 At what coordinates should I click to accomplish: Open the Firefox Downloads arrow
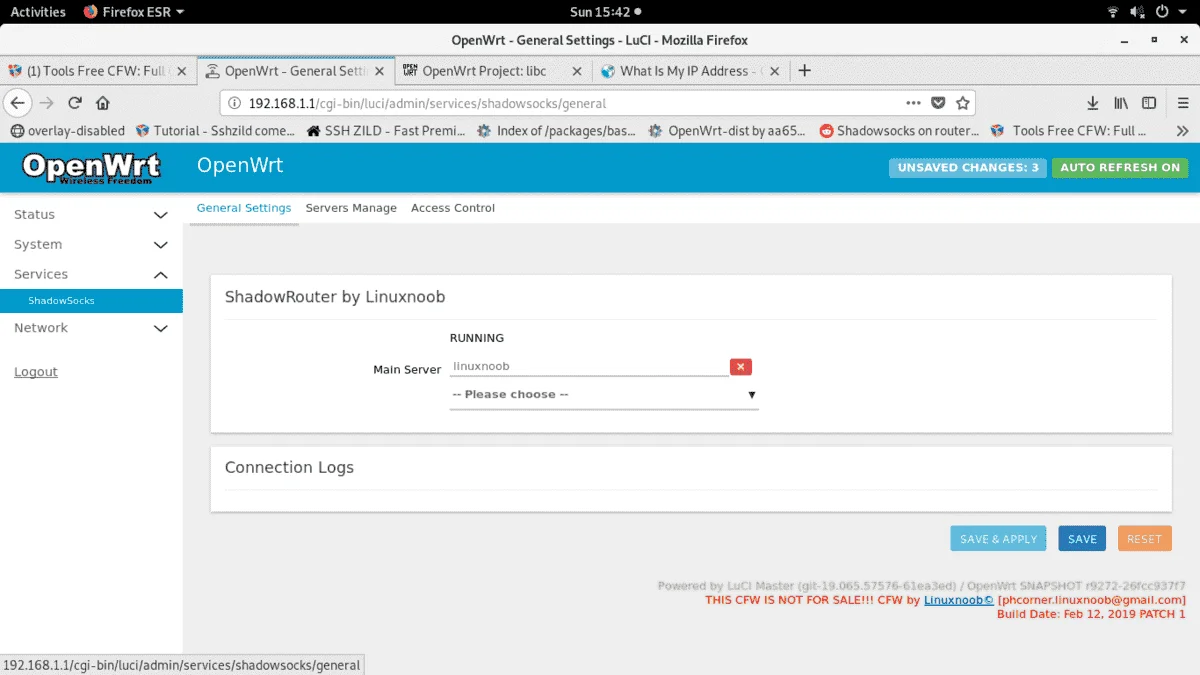click(x=1093, y=103)
